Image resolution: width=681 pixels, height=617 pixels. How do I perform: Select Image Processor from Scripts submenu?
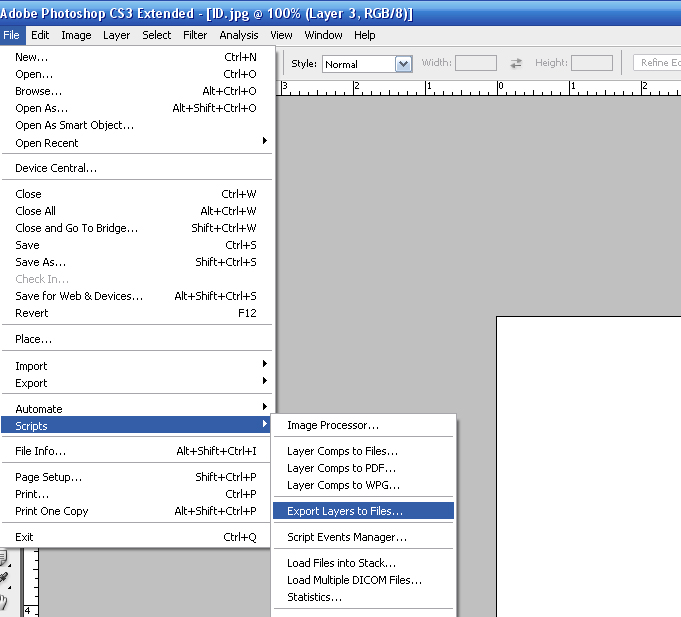(364, 425)
